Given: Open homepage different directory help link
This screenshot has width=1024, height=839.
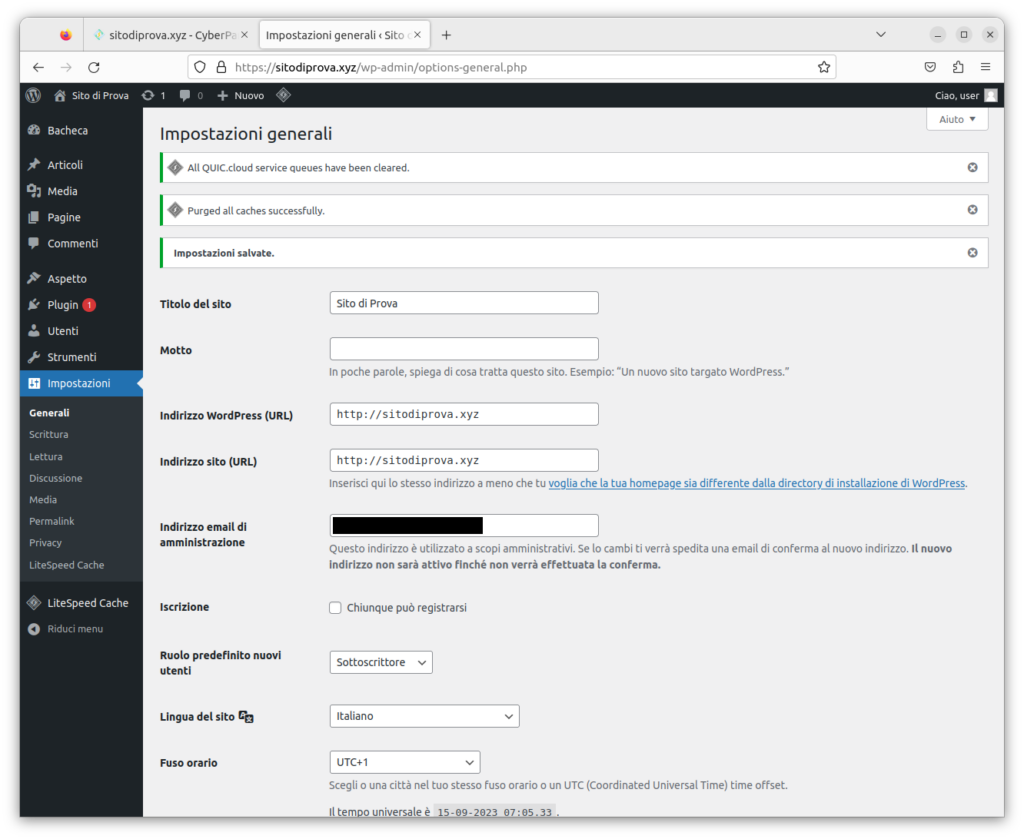Looking at the screenshot, I should (756, 483).
